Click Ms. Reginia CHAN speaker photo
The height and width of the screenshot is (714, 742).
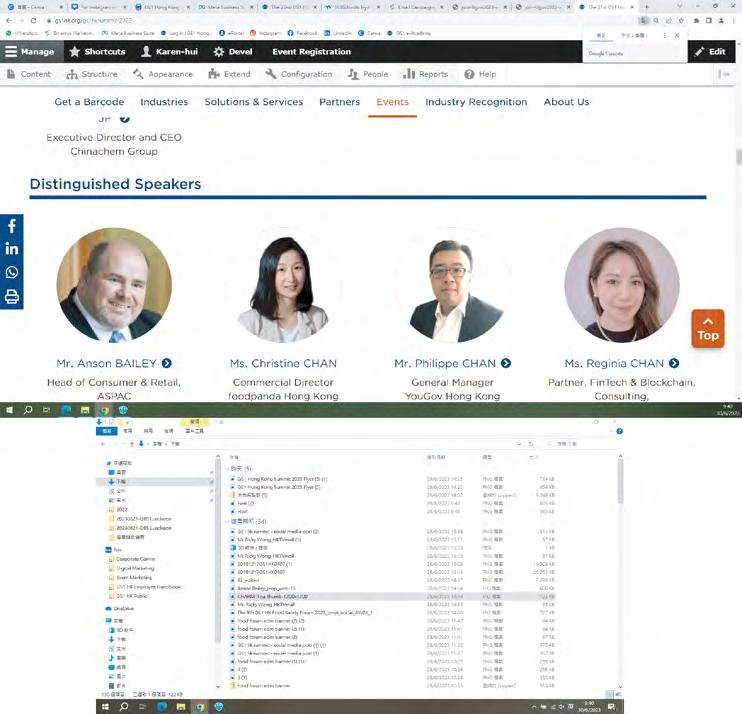pos(622,285)
